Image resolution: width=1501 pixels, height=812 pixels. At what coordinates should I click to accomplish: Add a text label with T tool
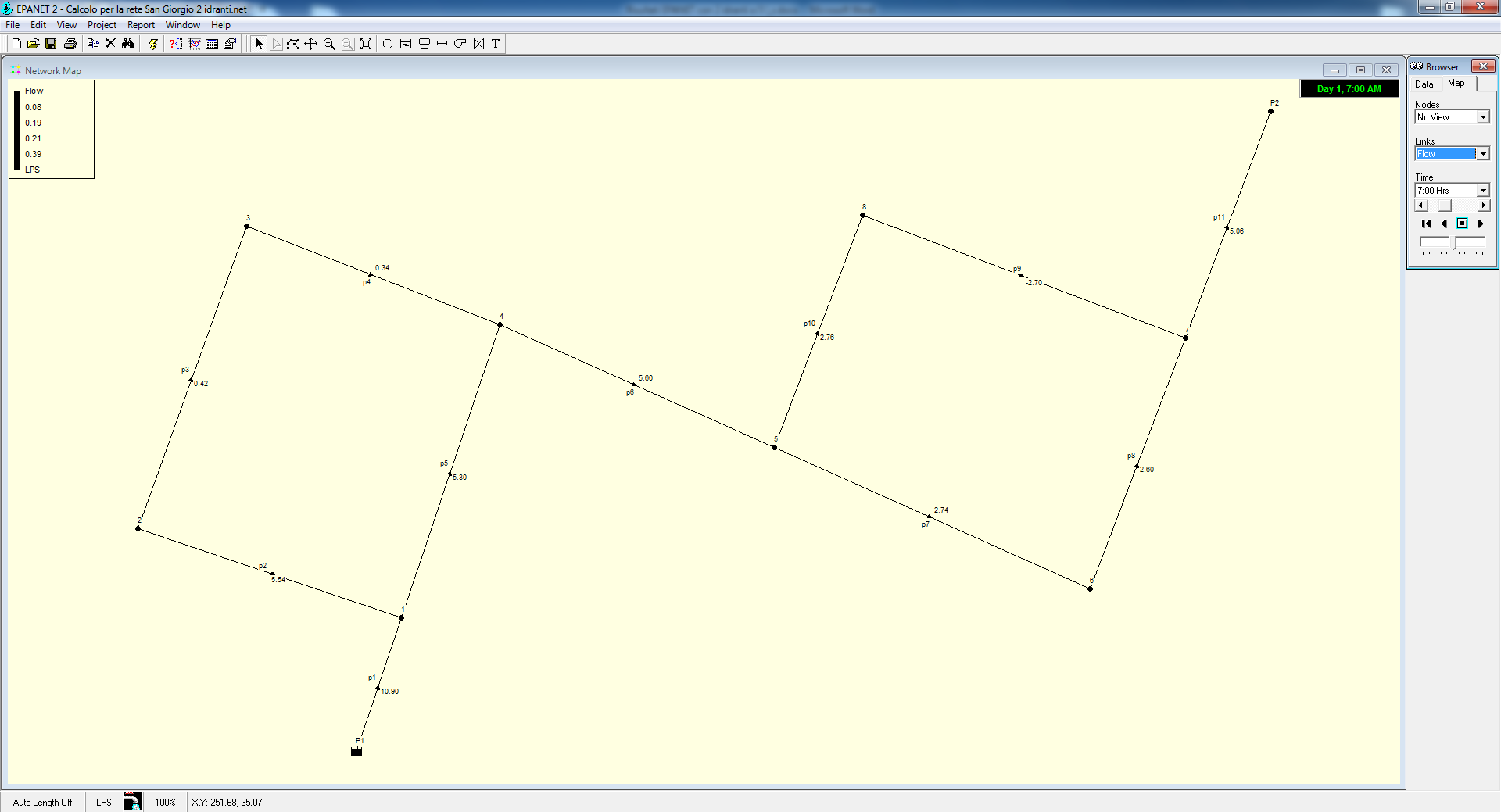click(495, 44)
